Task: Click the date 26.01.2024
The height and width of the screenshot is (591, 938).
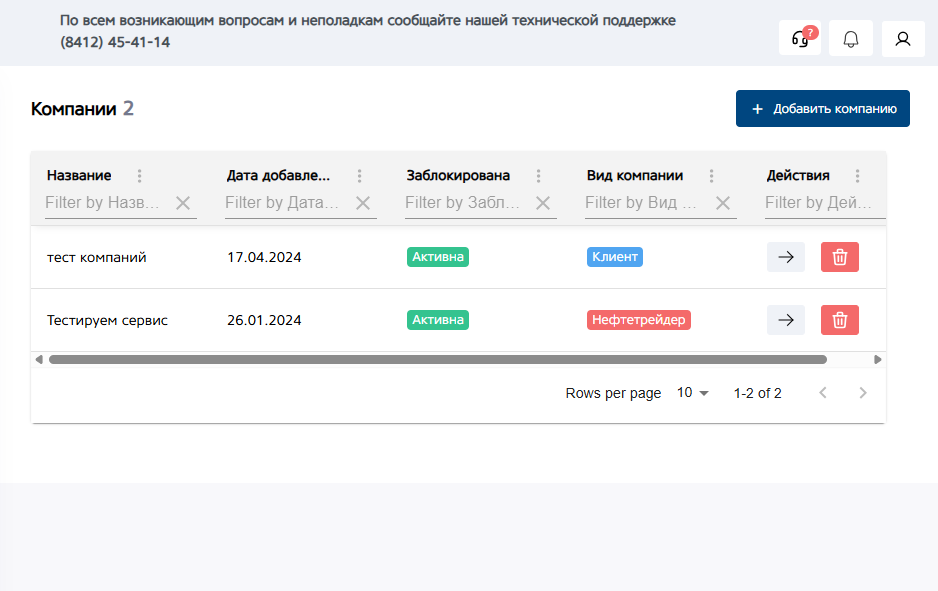Action: click(264, 320)
